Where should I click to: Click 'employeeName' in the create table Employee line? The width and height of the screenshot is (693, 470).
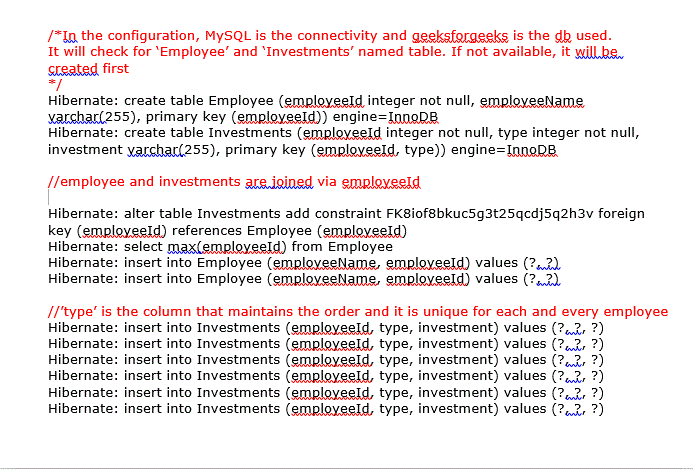pyautogui.click(x=532, y=101)
